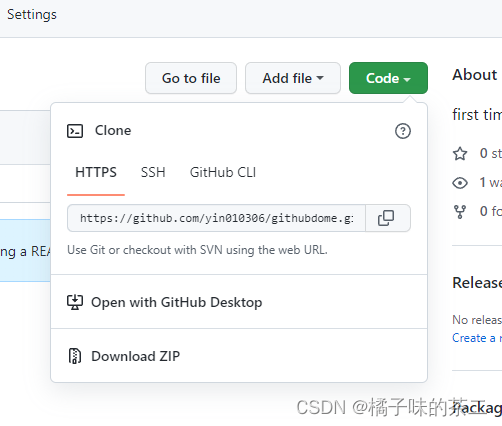The image size is (502, 426).
Task: Click the stars star icon
Action: tap(460, 154)
